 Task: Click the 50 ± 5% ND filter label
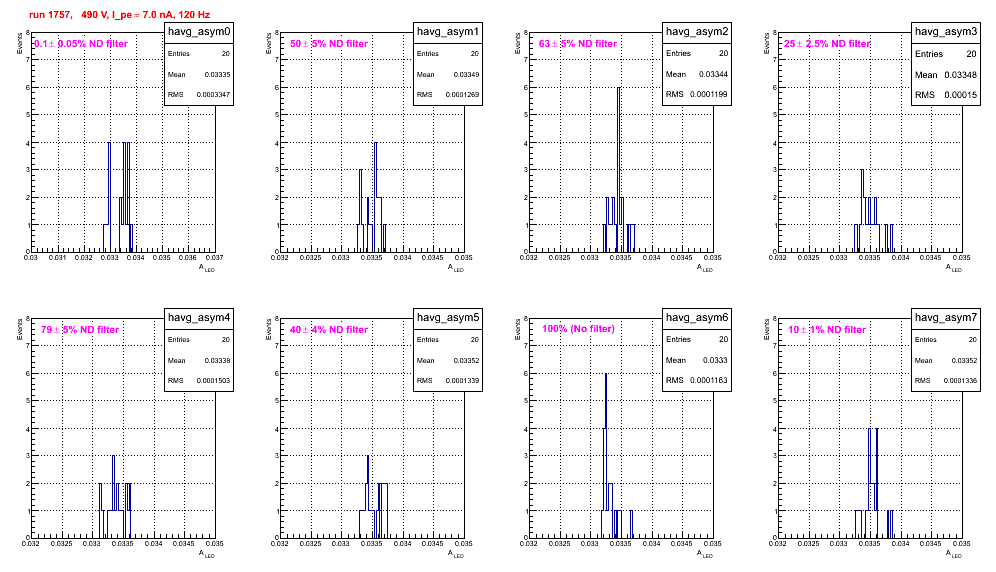point(329,44)
